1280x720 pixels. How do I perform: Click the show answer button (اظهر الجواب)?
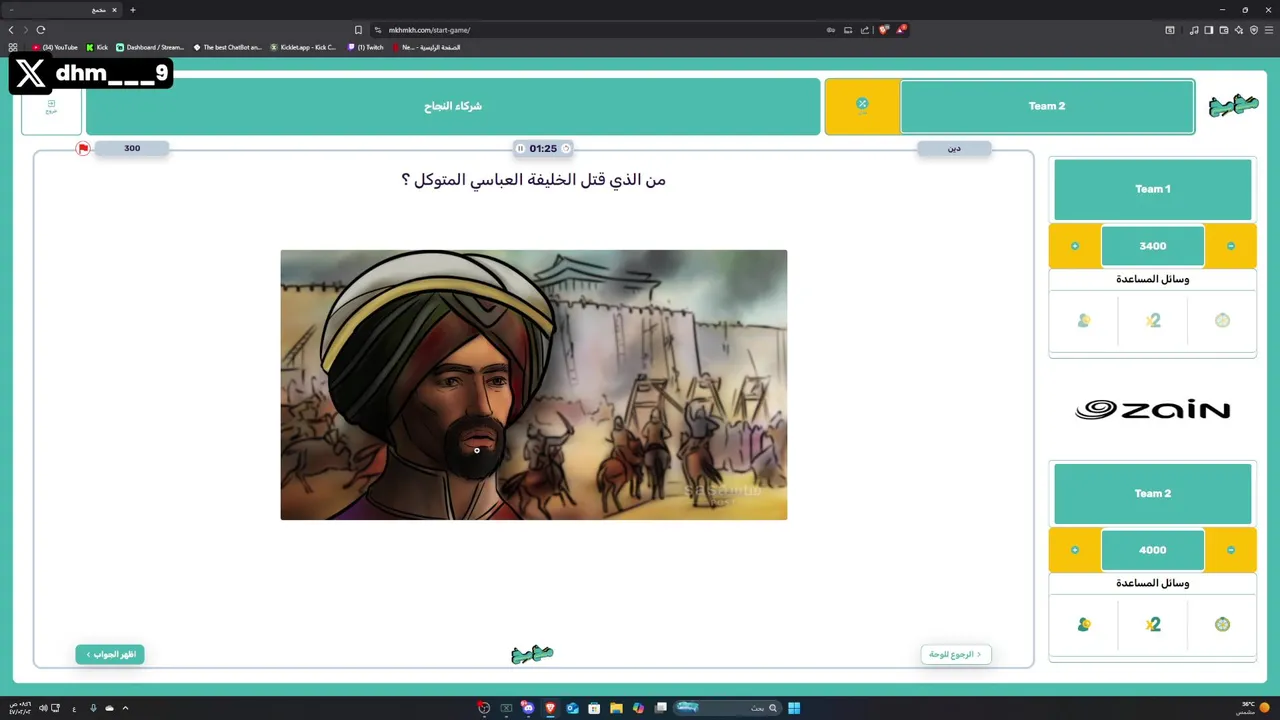(110, 654)
